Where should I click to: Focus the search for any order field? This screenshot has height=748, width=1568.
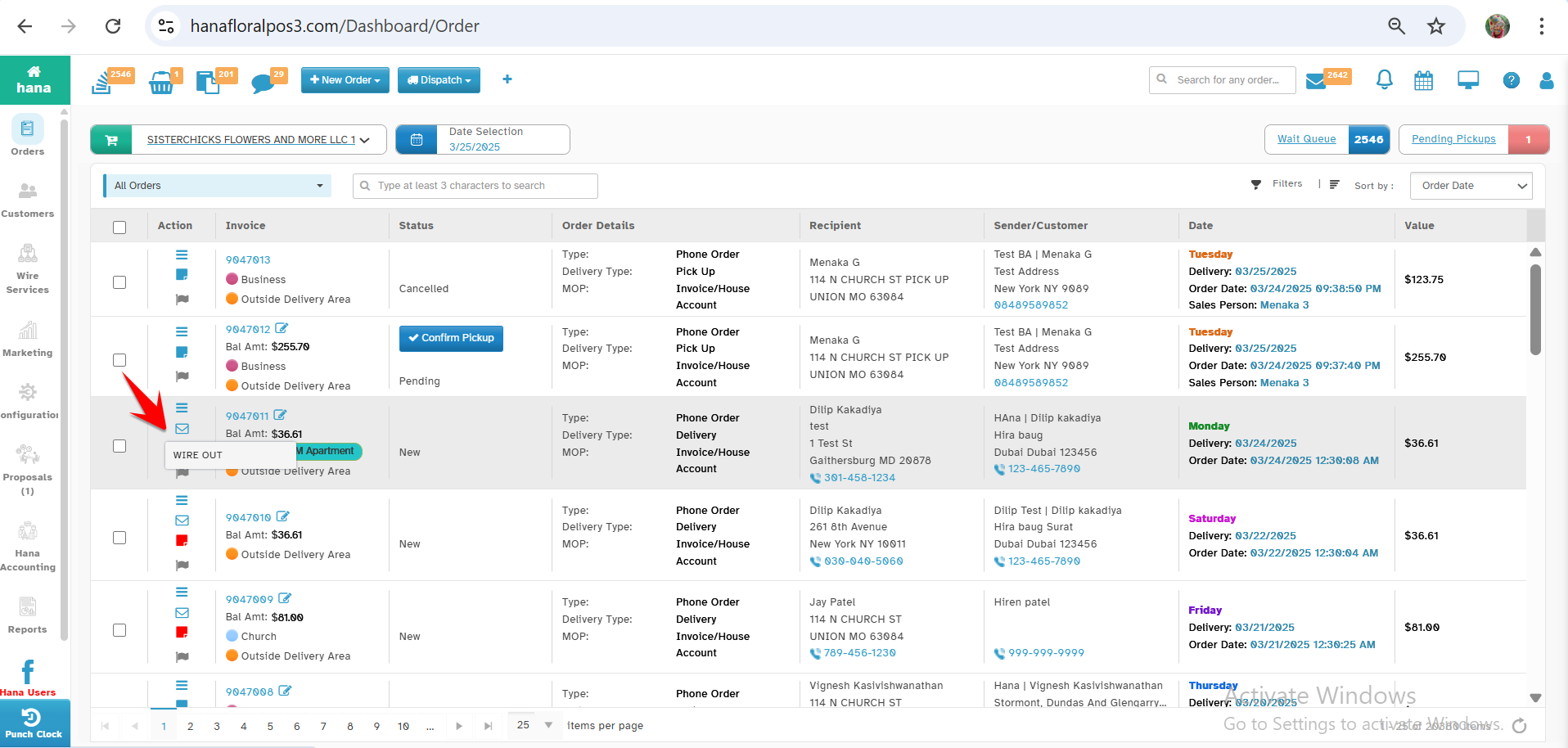(1223, 79)
